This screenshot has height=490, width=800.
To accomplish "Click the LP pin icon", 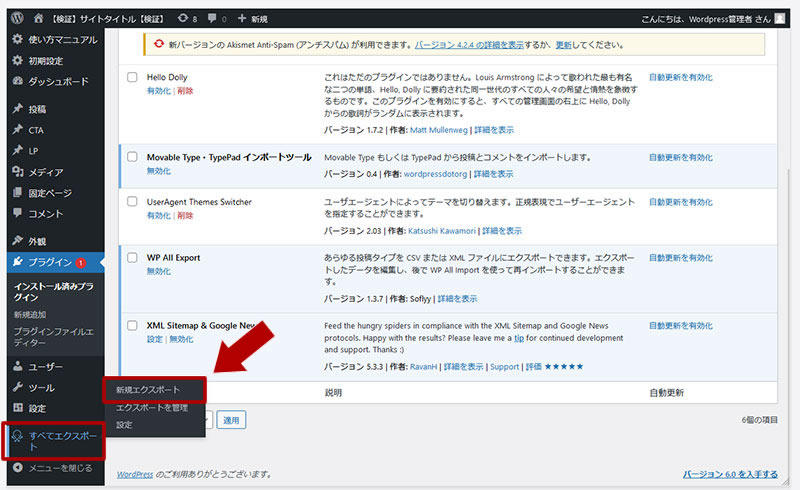I will 18,150.
